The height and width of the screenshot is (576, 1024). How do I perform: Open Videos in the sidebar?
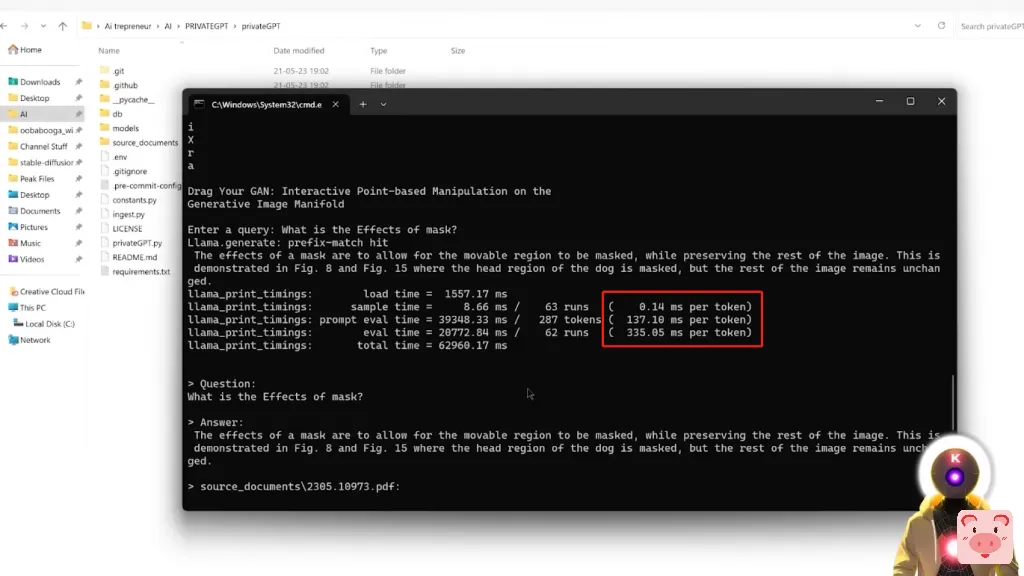tap(32, 259)
